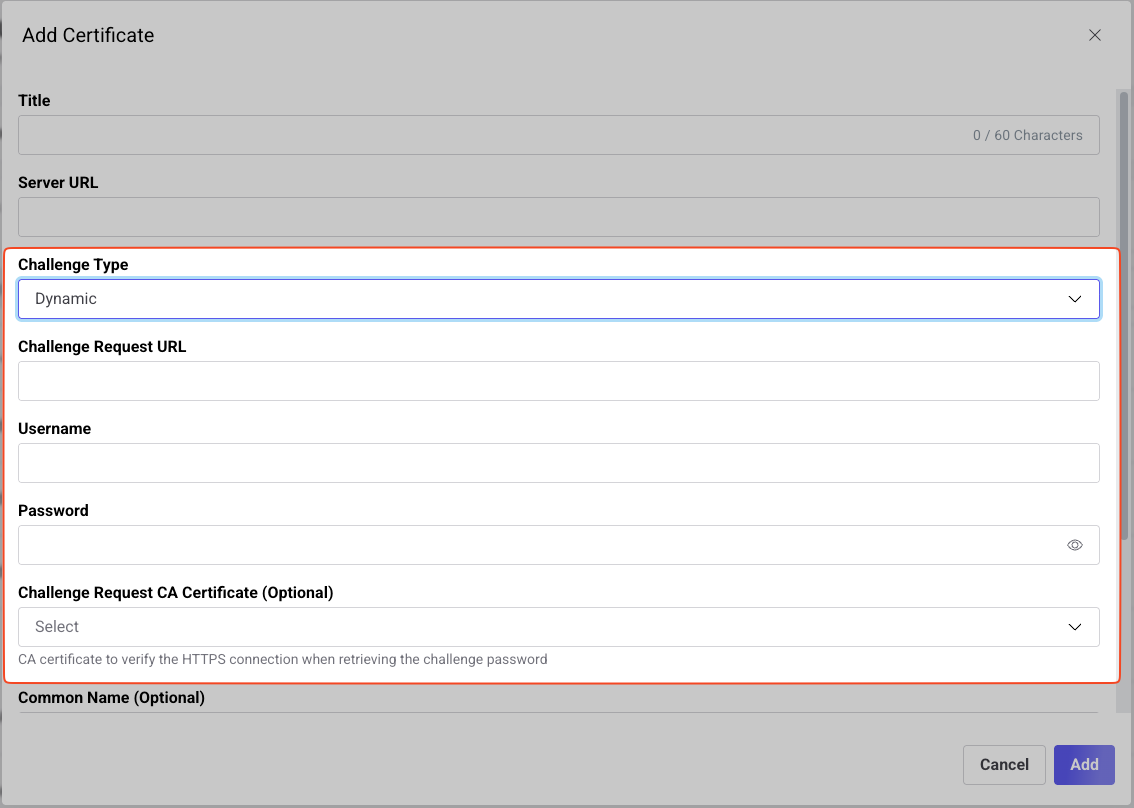Screen dimensions: 1134x808
Task: Click the Add Certificate dialog heading
Action: coord(88,35)
